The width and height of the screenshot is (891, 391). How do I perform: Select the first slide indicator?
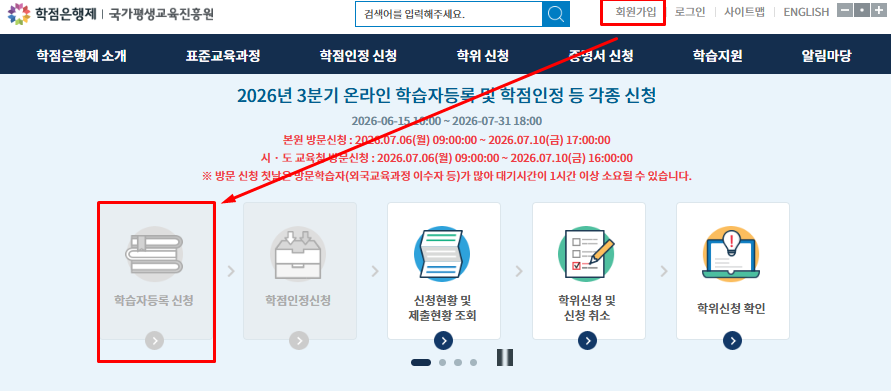421,362
